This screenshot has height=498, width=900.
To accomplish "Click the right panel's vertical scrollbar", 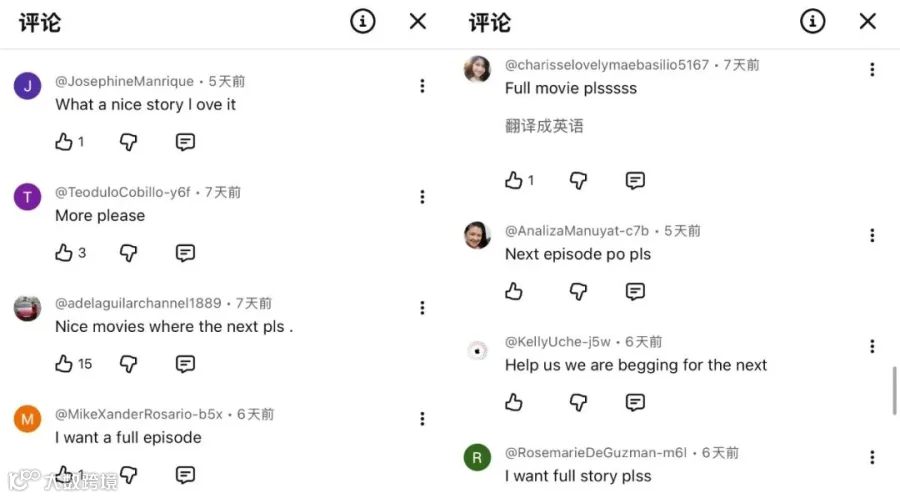I will tap(894, 390).
